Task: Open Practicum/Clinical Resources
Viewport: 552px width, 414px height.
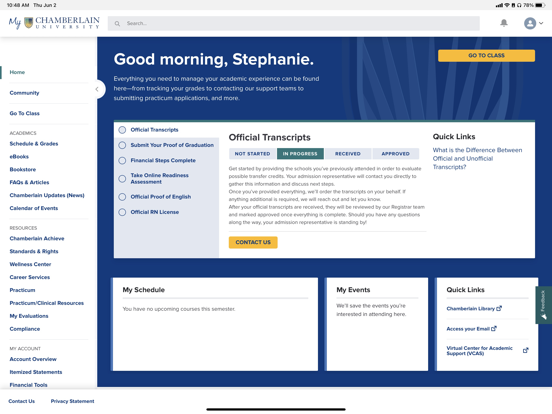Action: pos(47,303)
